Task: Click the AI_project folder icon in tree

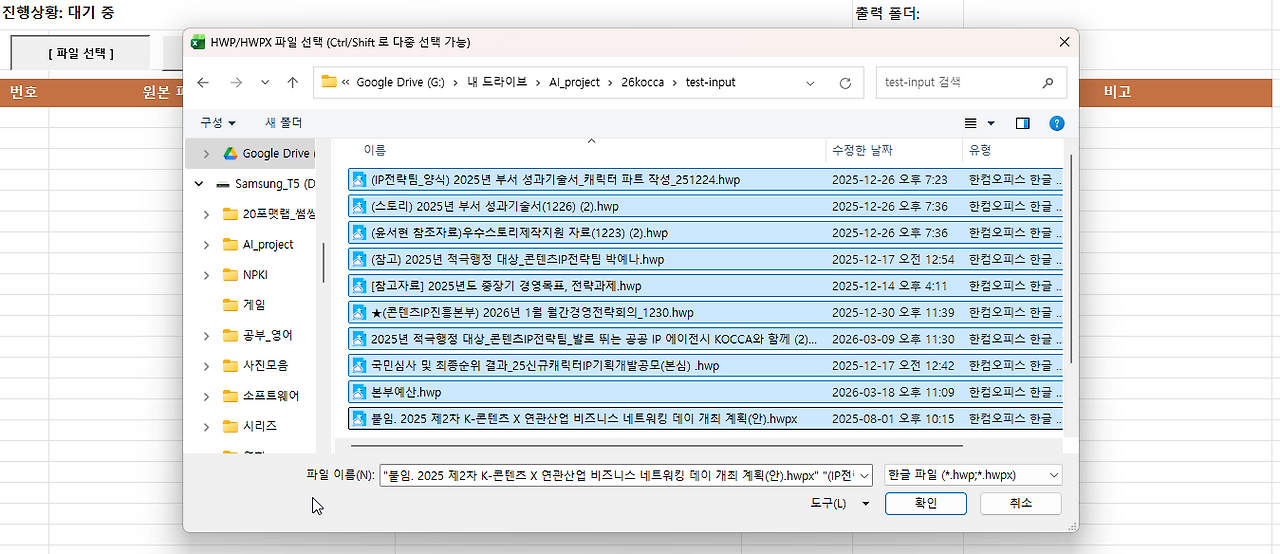Action: (x=230, y=244)
